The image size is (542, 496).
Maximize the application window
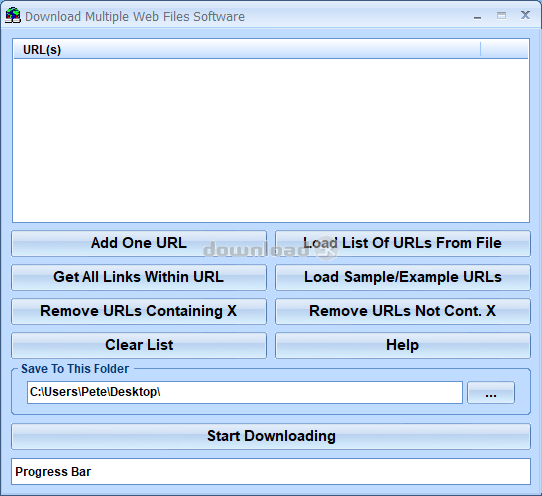point(501,16)
